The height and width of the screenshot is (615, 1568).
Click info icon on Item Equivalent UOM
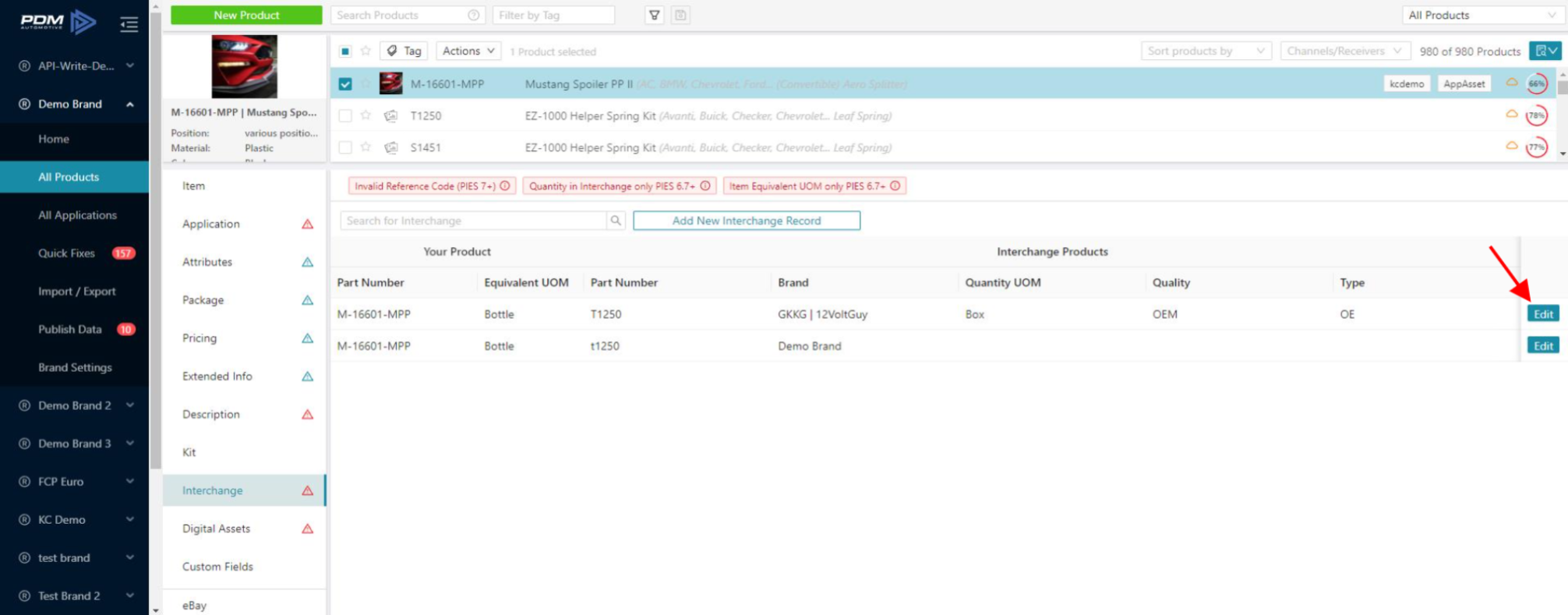[895, 186]
